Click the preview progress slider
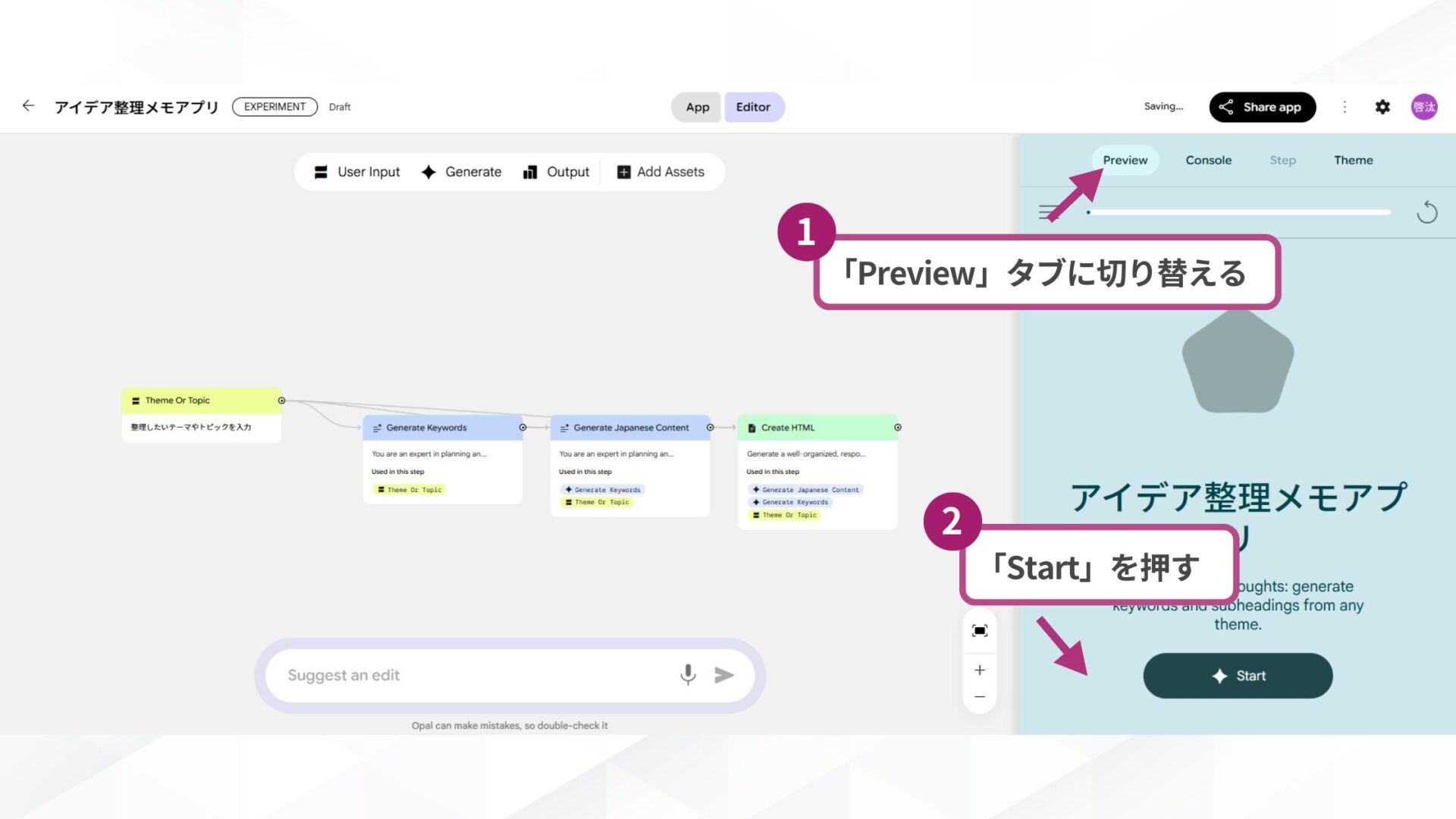The height and width of the screenshot is (819, 1456). (x=1240, y=212)
